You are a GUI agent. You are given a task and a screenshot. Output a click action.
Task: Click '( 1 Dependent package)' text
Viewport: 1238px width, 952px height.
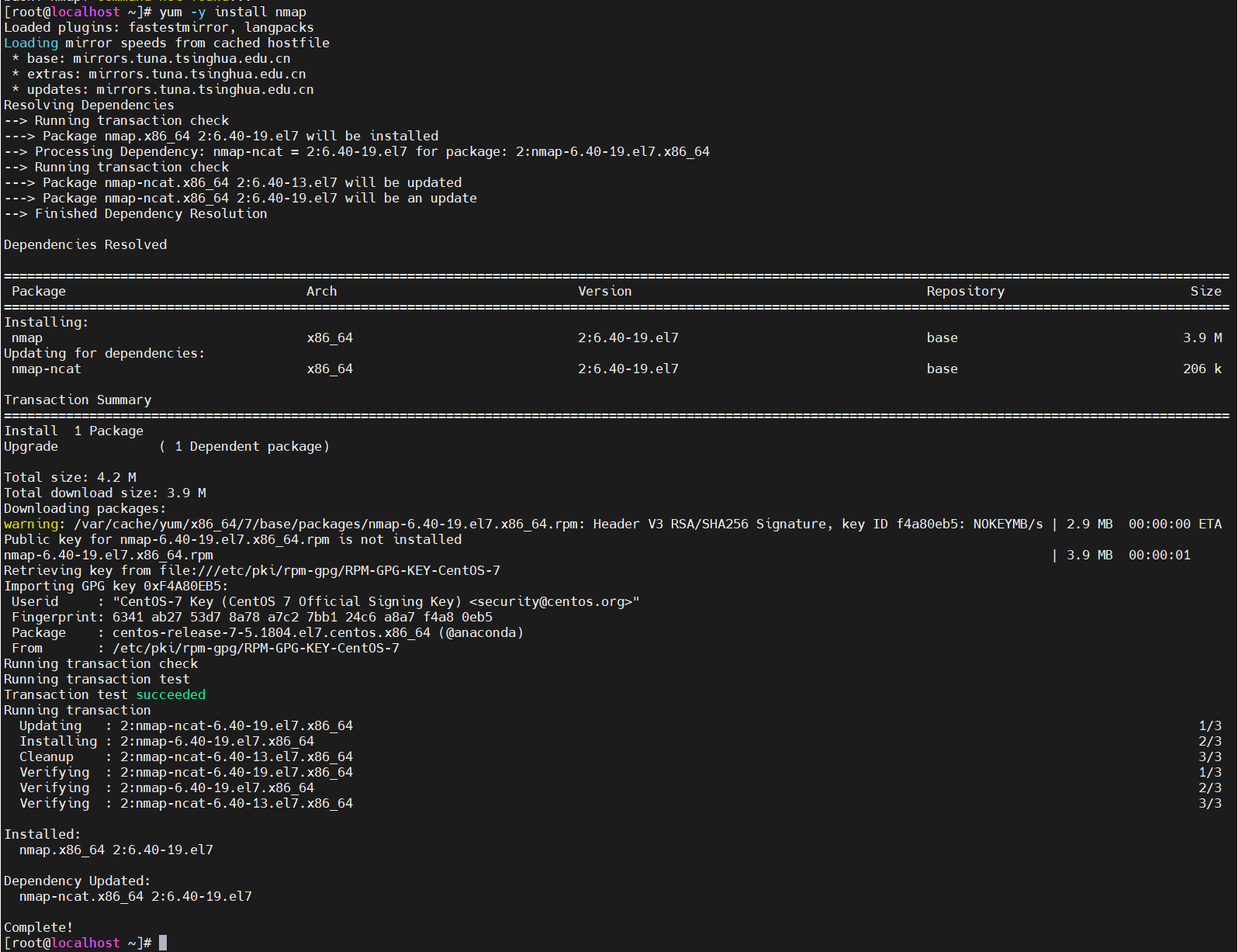244,446
